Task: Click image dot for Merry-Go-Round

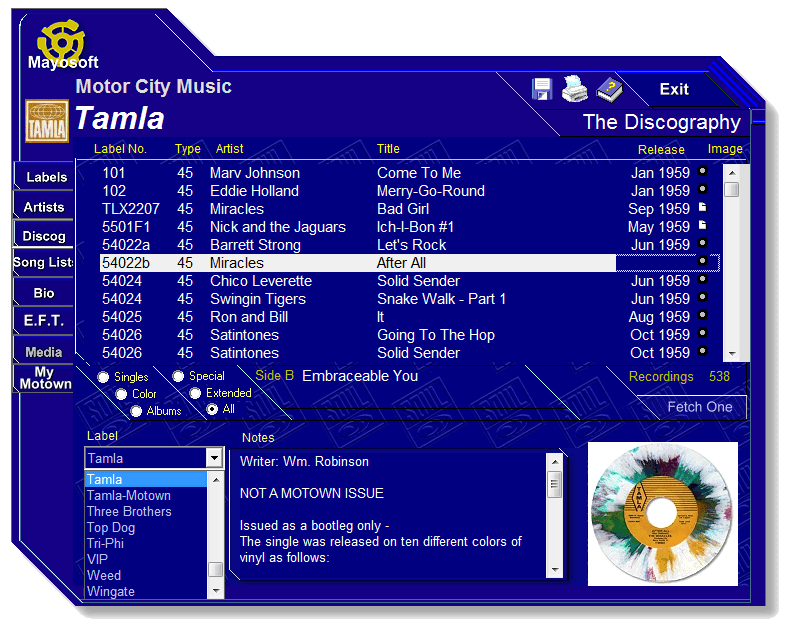Action: click(x=702, y=189)
